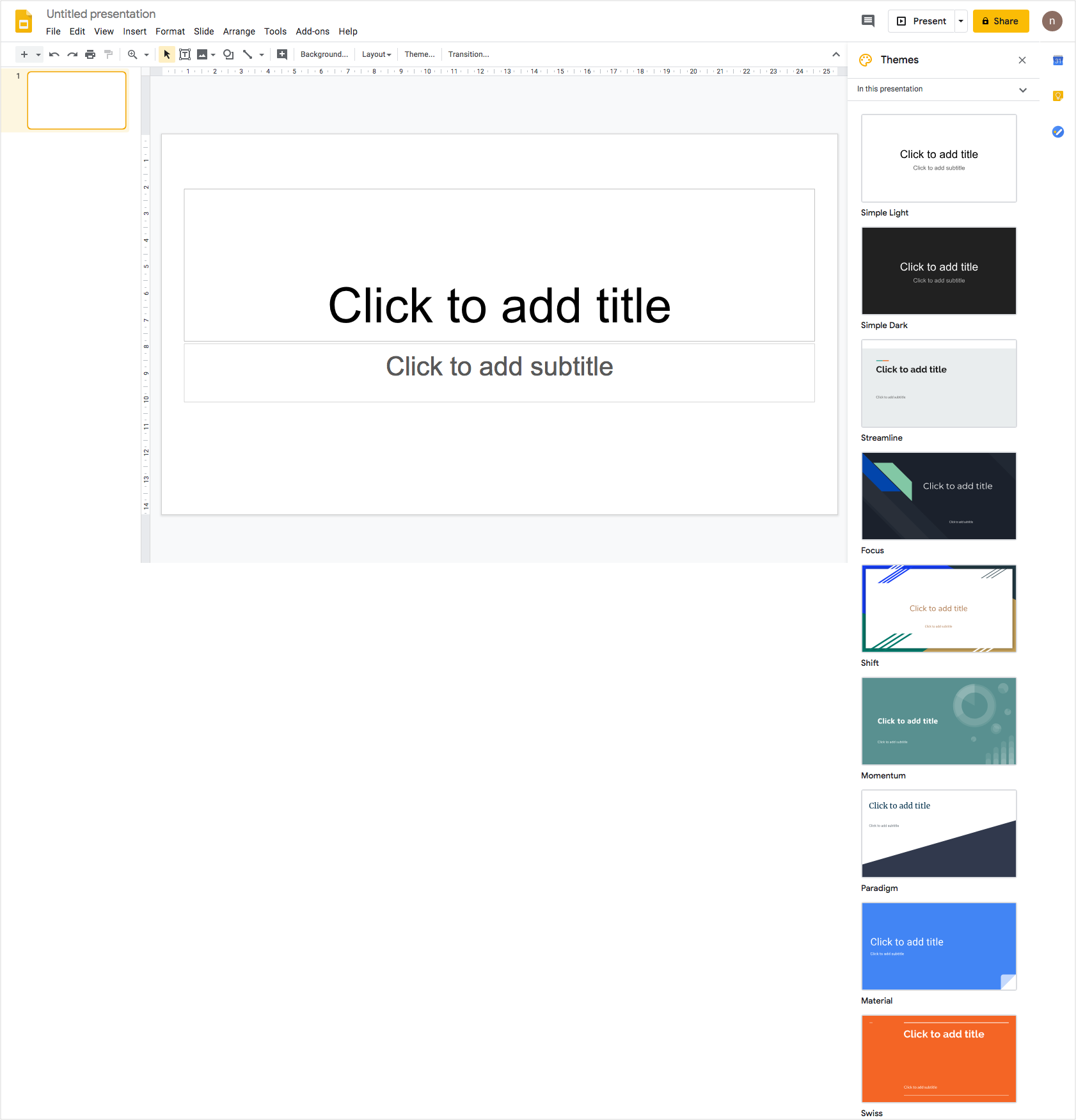Click the undo arrow in toolbar

(x=54, y=54)
